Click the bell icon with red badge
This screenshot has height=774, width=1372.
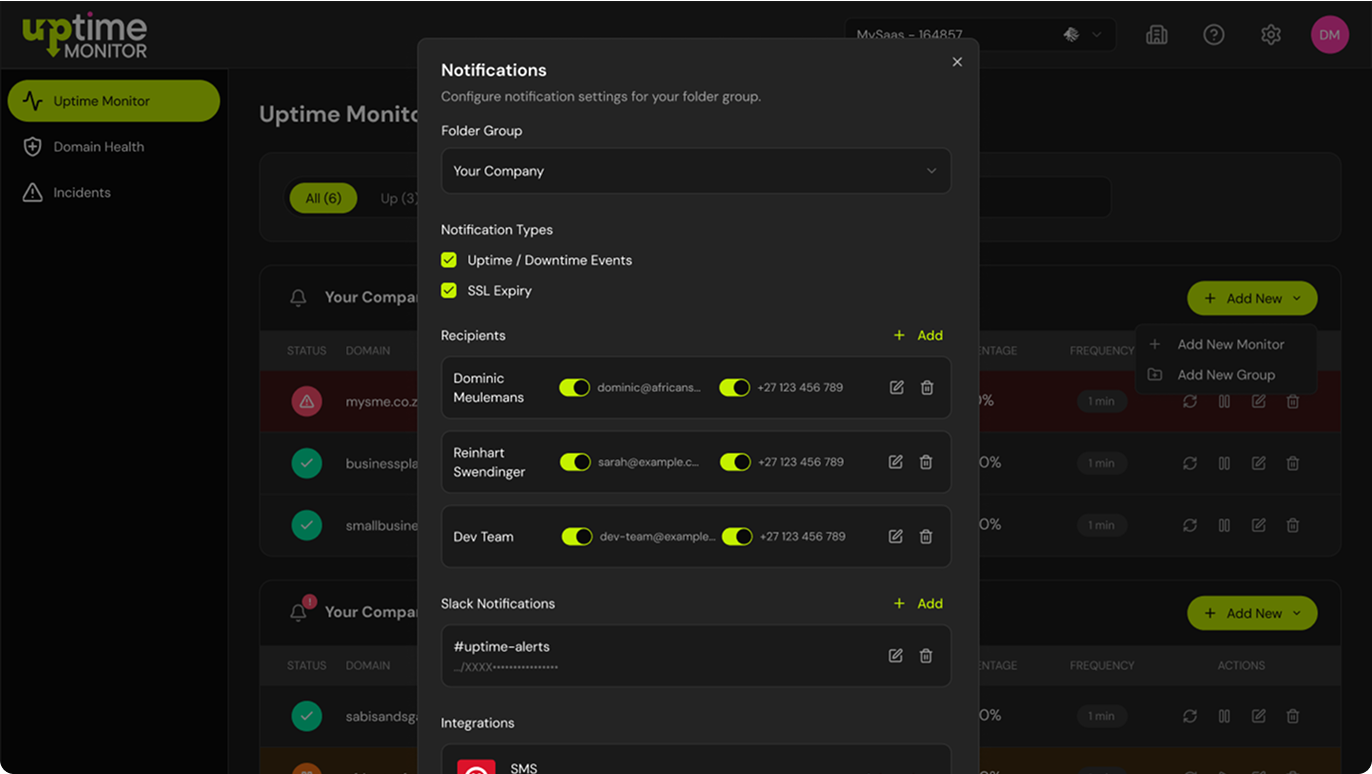click(299, 611)
